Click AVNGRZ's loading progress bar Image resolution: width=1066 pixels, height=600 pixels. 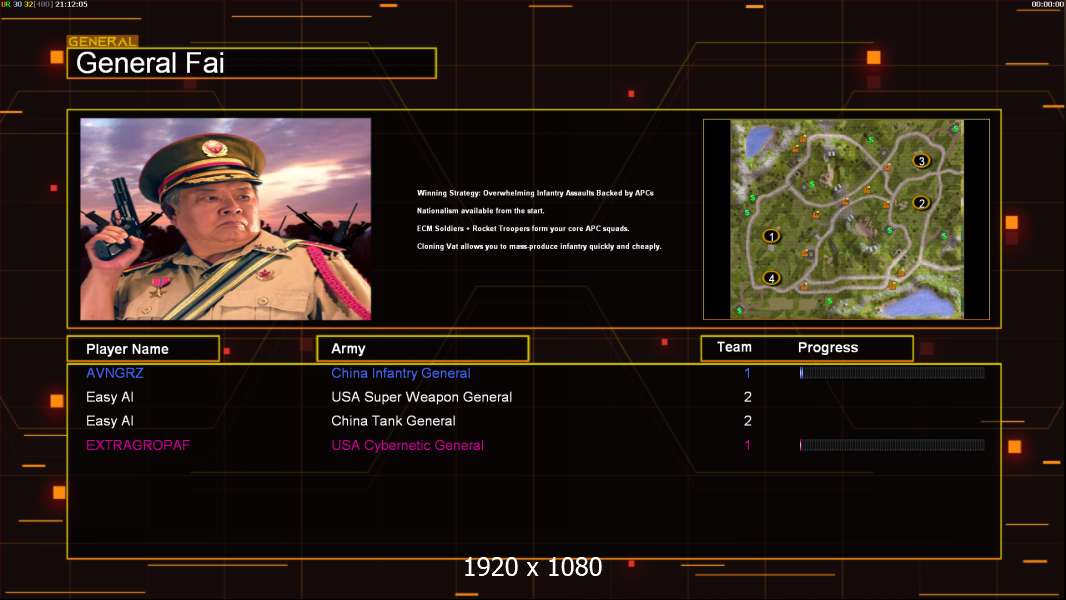(892, 372)
